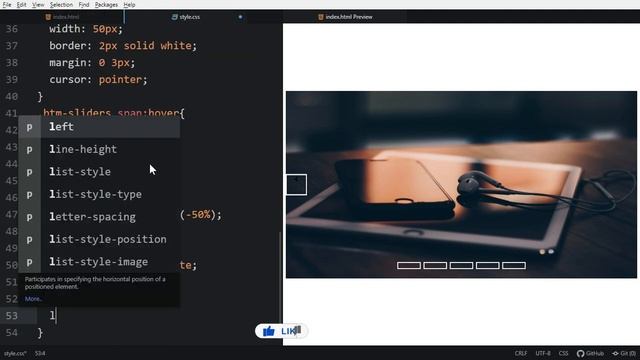Click the property icon beside 'line-height'
The image size is (640, 360).
click(29, 149)
